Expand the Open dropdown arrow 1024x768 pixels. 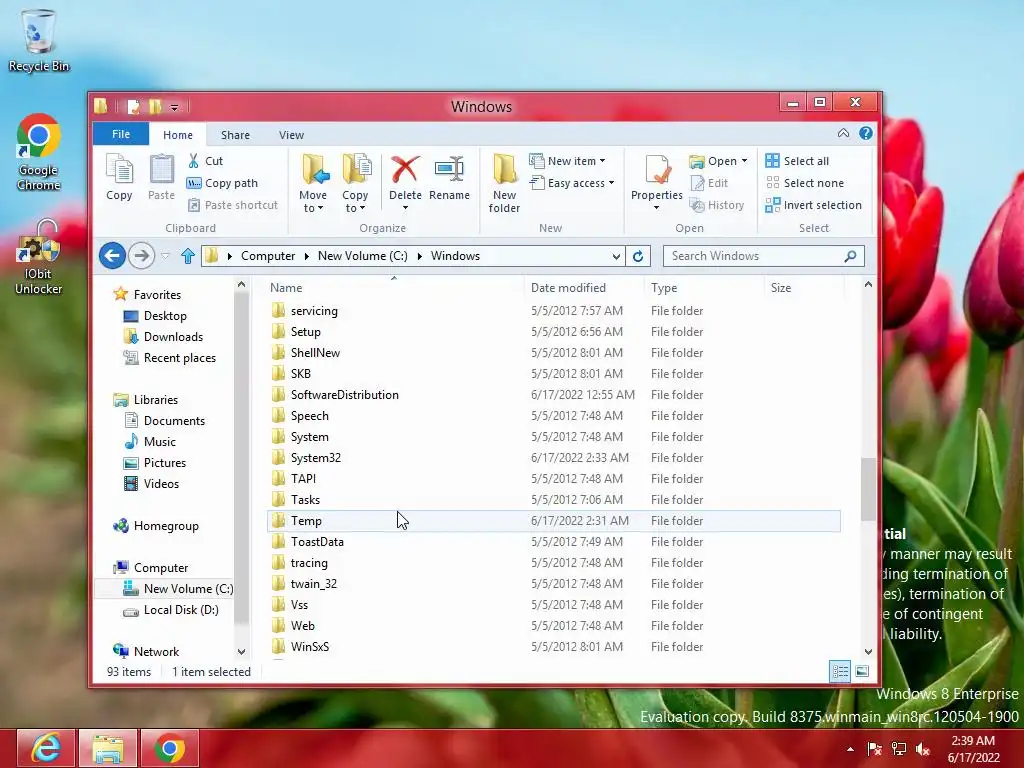pyautogui.click(x=744, y=161)
